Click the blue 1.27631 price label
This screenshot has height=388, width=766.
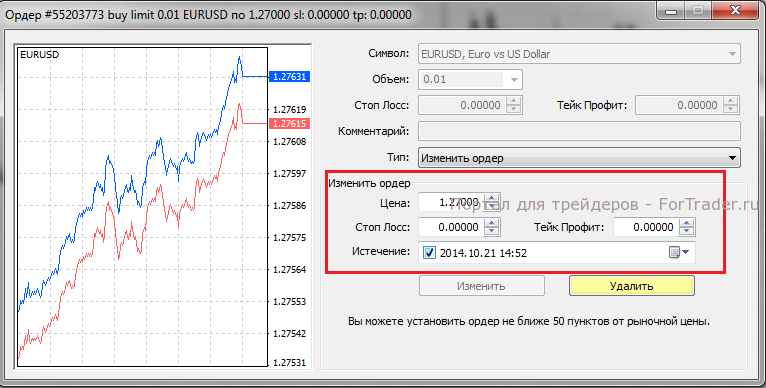289,77
